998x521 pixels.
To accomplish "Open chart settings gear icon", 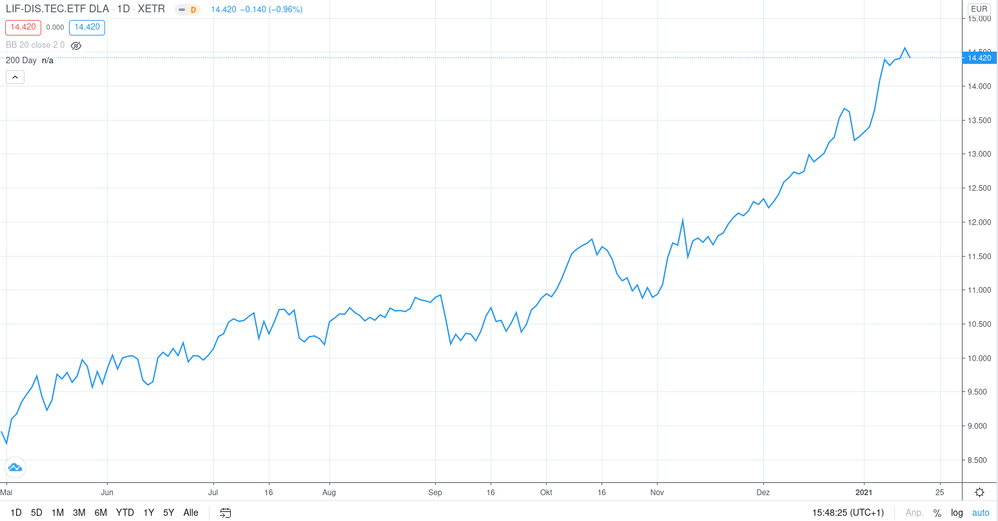I will (979, 492).
